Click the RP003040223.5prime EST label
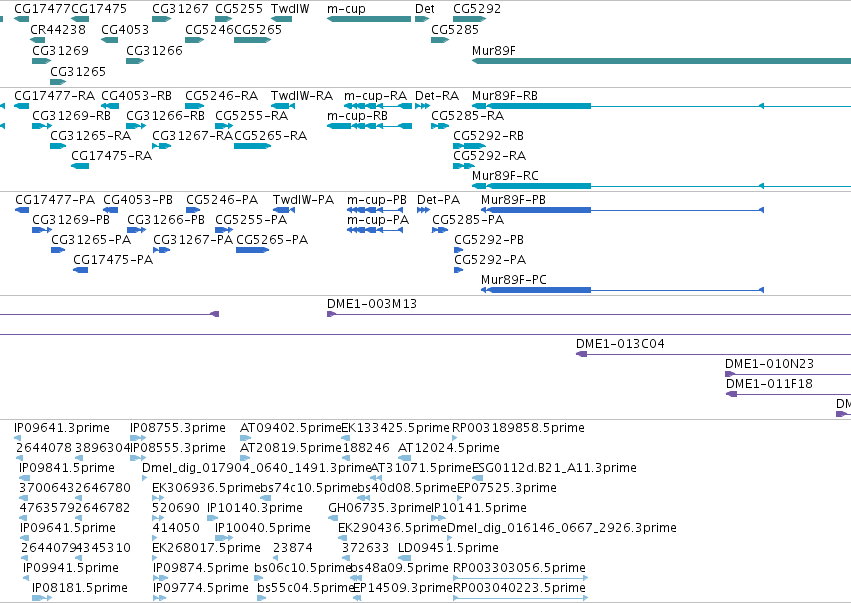 pos(519,588)
